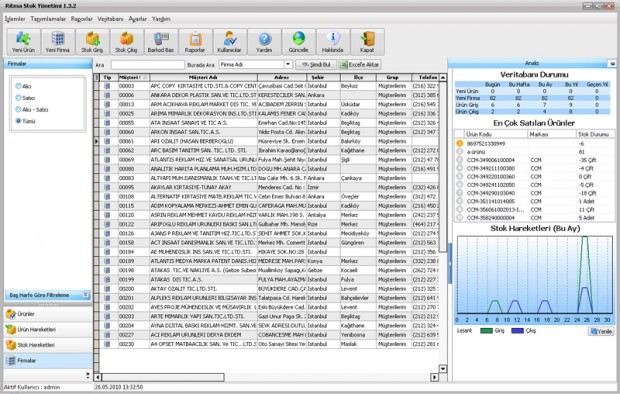The height and width of the screenshot is (394, 620).
Task: Click the Ürün Kodu column header in Analiz
Action: (496, 134)
